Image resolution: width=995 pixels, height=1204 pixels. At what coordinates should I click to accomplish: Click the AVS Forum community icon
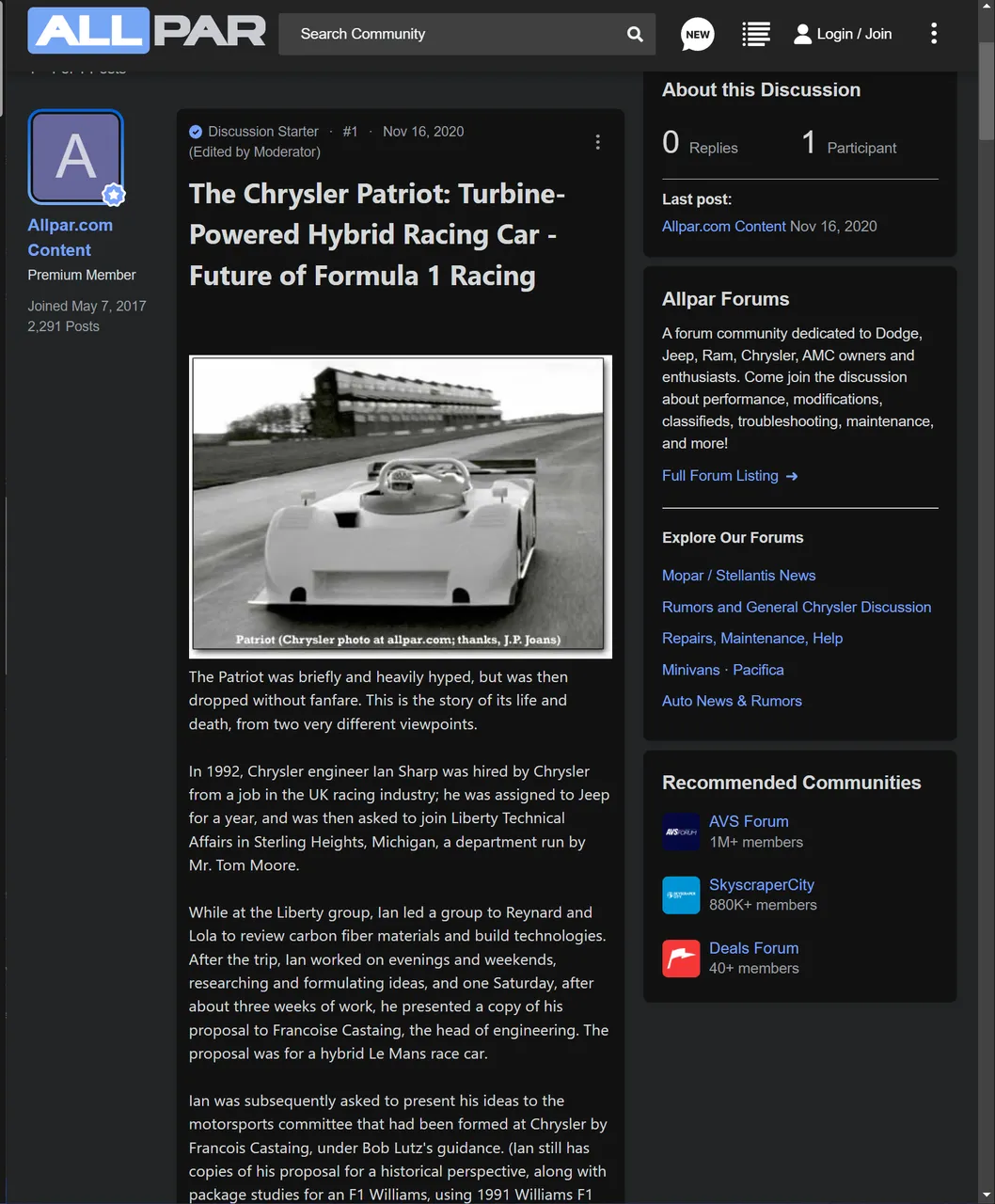click(x=681, y=832)
